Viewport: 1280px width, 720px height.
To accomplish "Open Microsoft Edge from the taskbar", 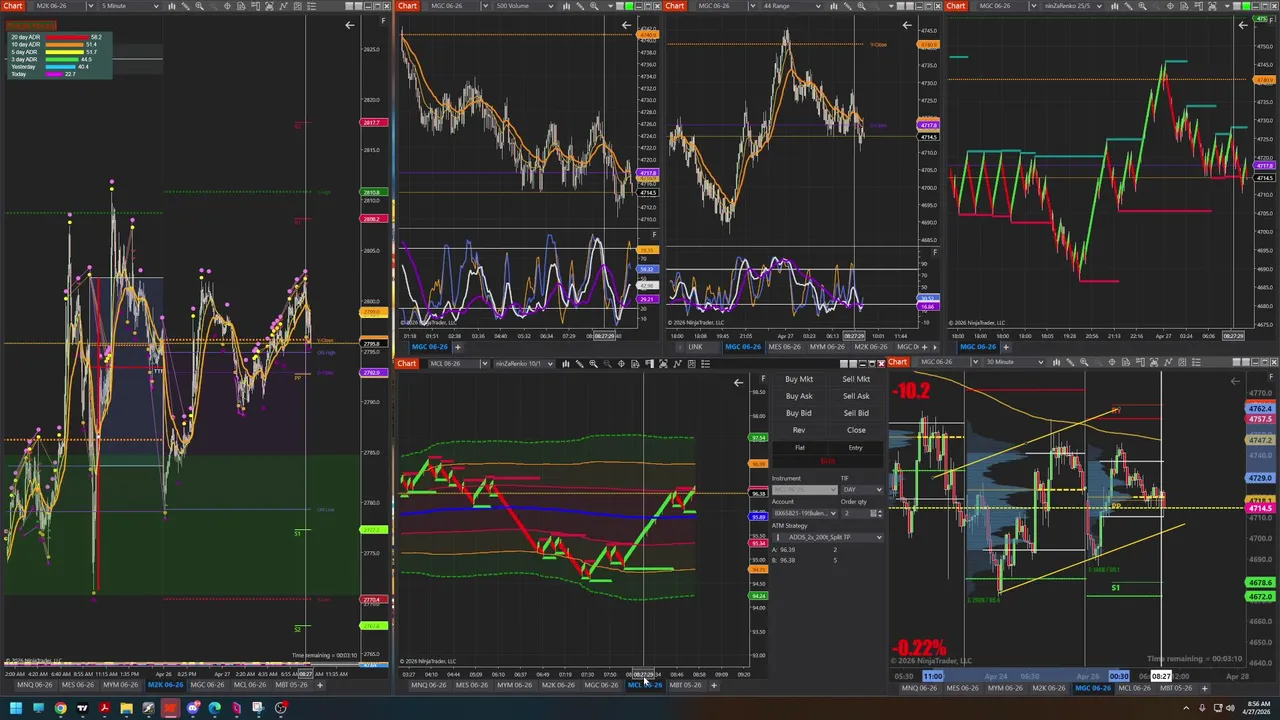I will click(215, 708).
